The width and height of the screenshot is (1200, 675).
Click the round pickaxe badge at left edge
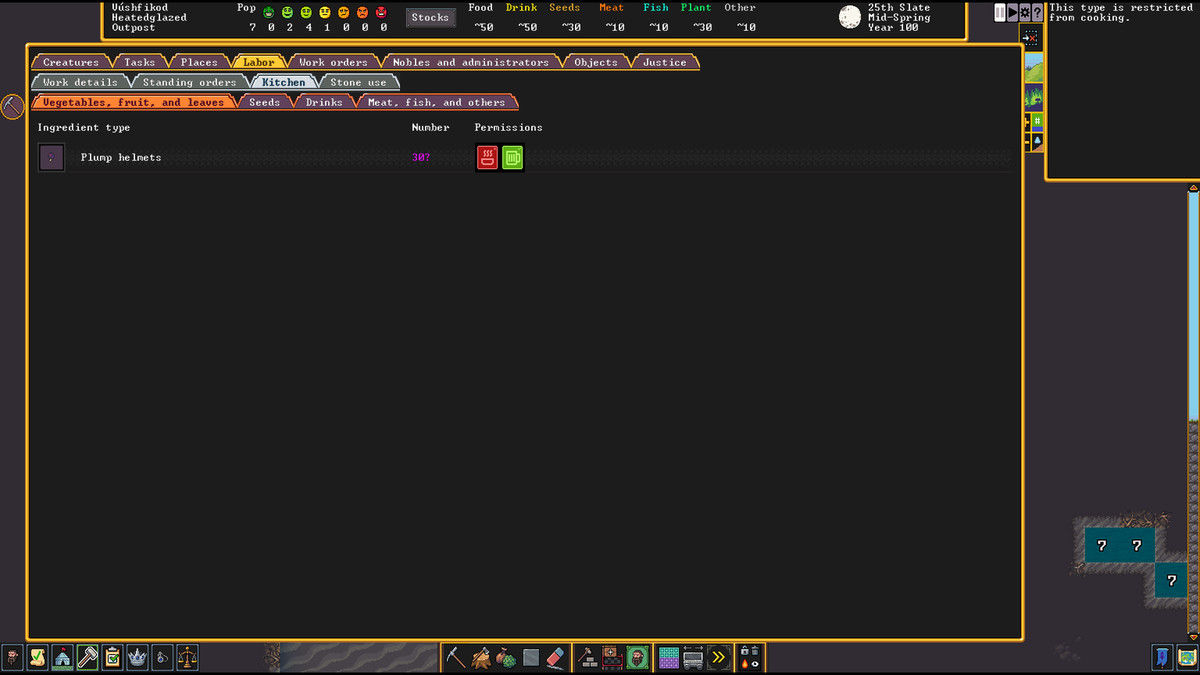tap(12, 106)
